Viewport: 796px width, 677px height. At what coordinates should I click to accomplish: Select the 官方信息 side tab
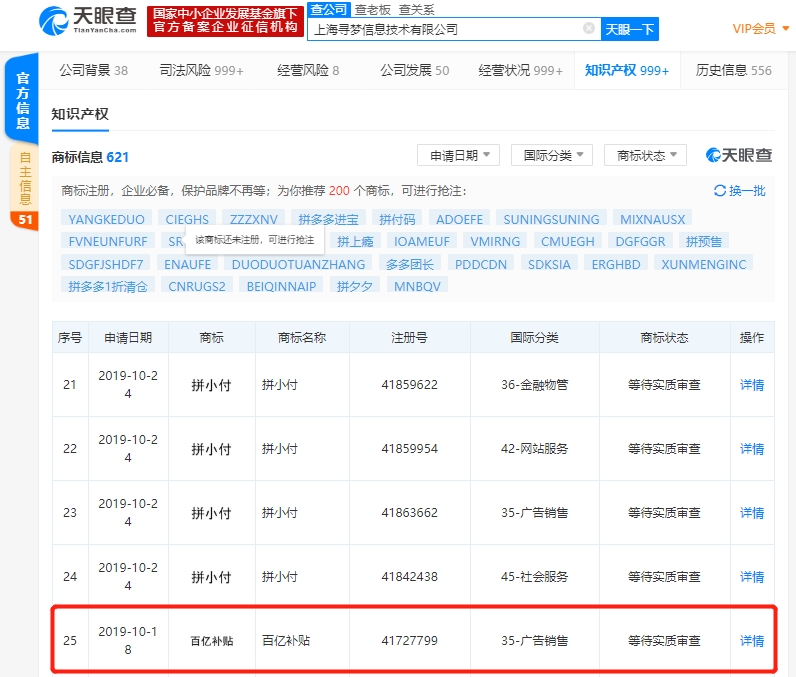pyautogui.click(x=23, y=102)
